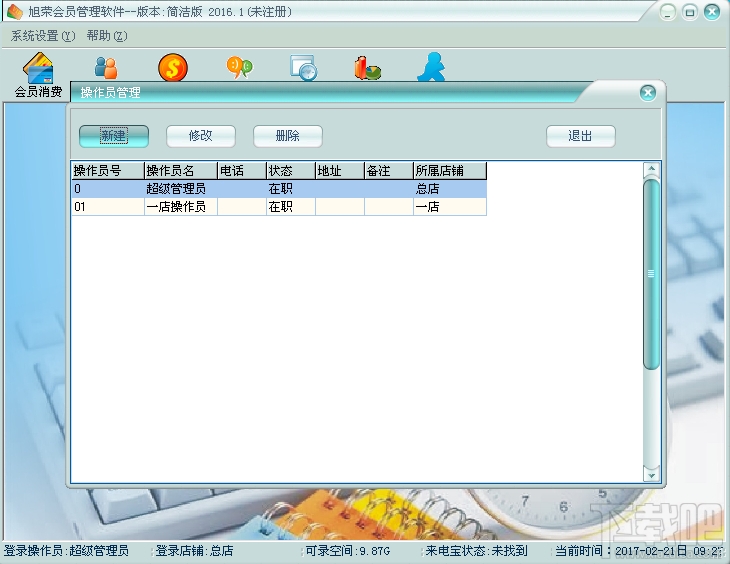Select the 超级管理员 row
The width and height of the screenshot is (730, 564).
pos(279,189)
